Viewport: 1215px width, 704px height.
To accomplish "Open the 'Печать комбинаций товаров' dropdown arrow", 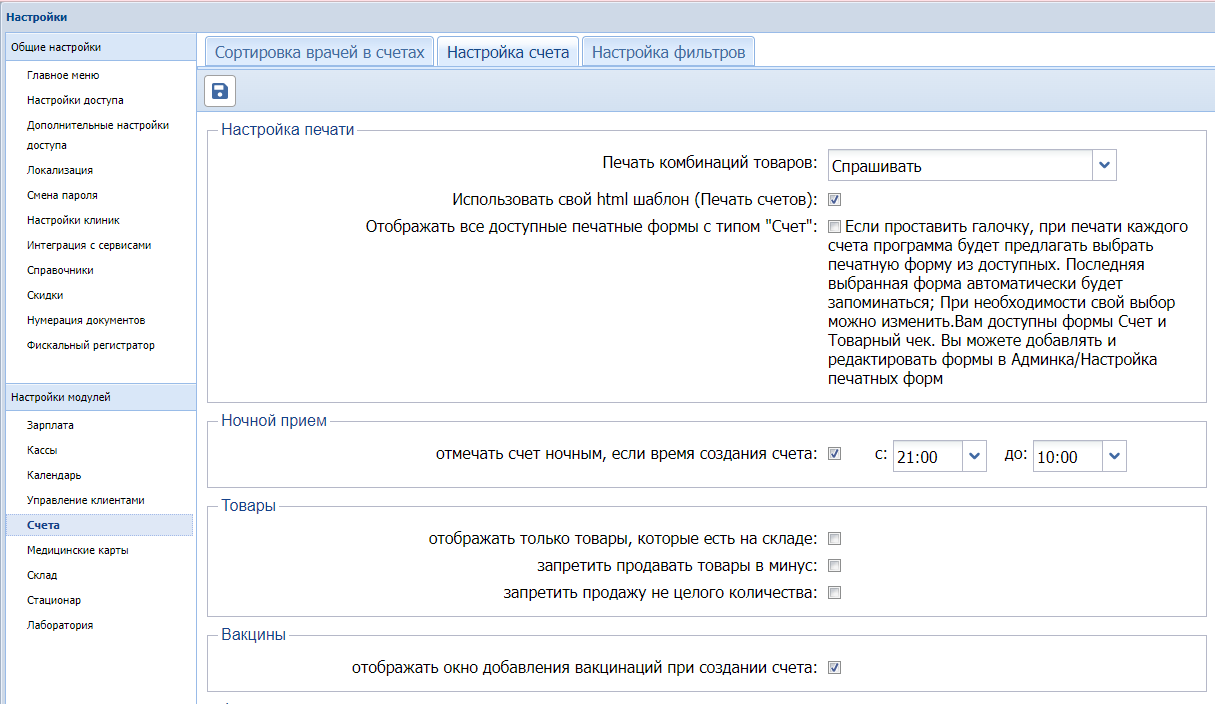I will click(1104, 165).
